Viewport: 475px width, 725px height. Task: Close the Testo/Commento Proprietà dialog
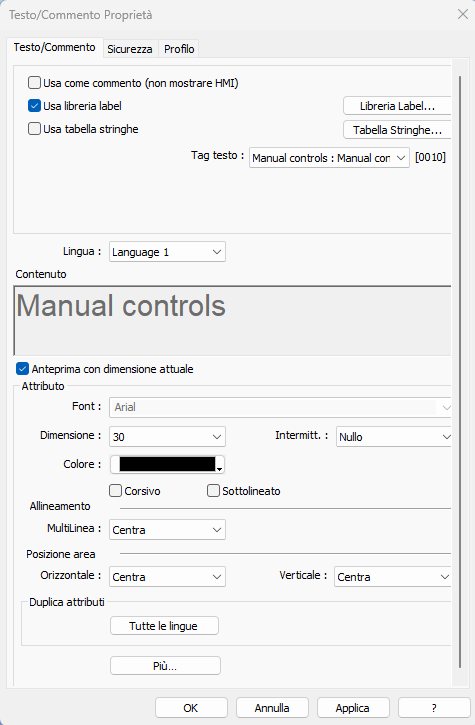pos(463,14)
